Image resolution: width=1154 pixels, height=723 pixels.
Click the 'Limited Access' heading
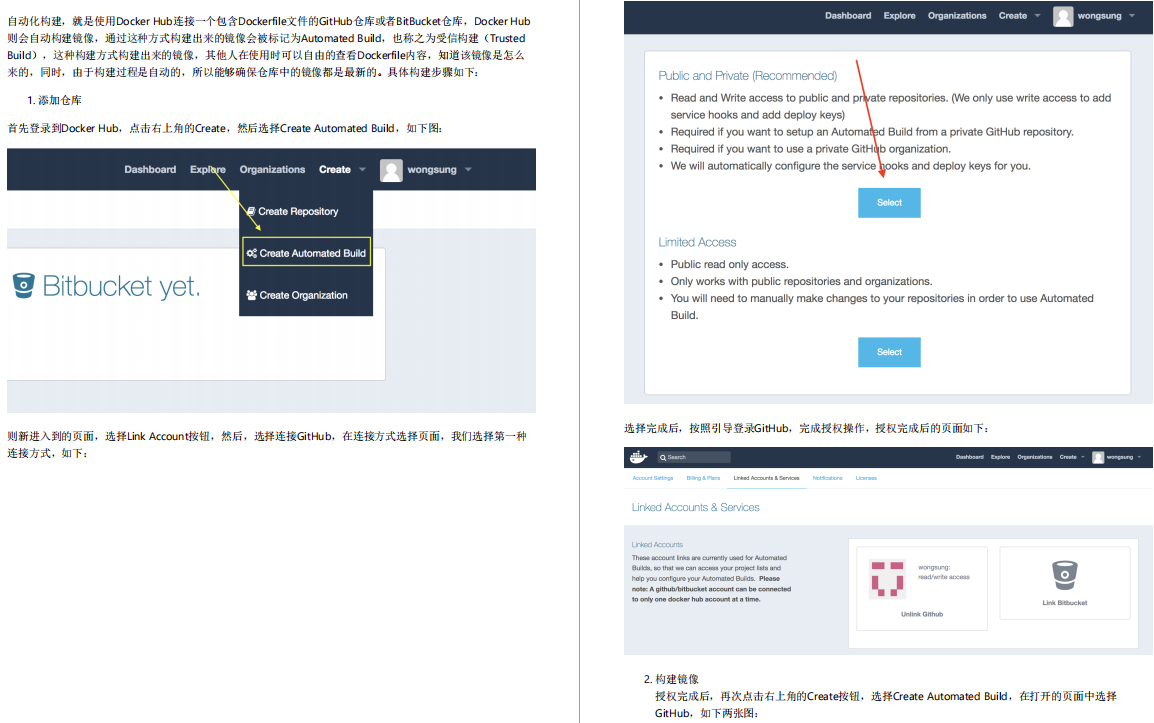(697, 242)
